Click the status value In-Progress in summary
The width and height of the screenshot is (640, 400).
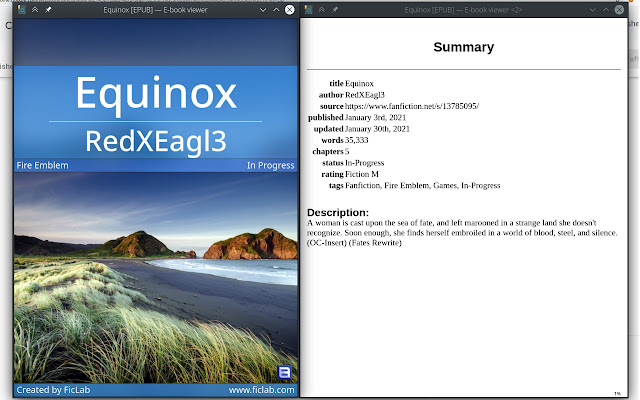[364, 163]
